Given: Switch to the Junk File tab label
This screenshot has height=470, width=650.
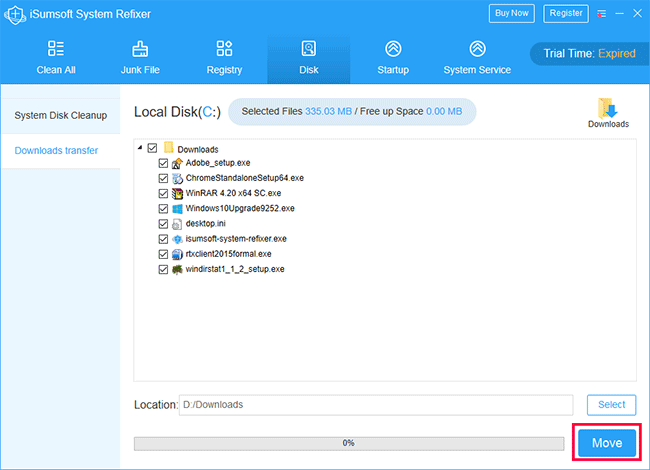Looking at the screenshot, I should pyautogui.click(x=140, y=70).
